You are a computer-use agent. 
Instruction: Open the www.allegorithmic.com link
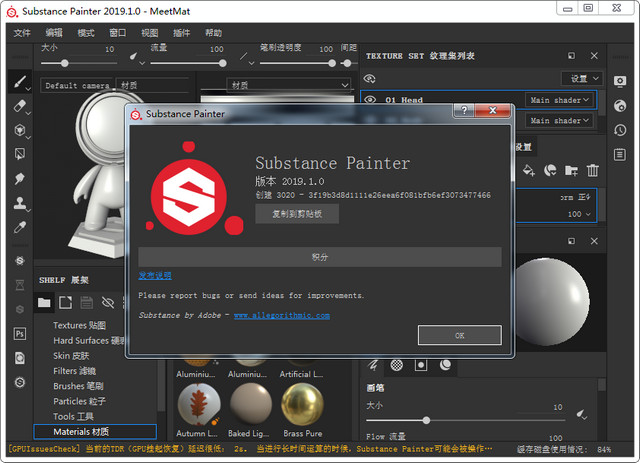click(281, 315)
